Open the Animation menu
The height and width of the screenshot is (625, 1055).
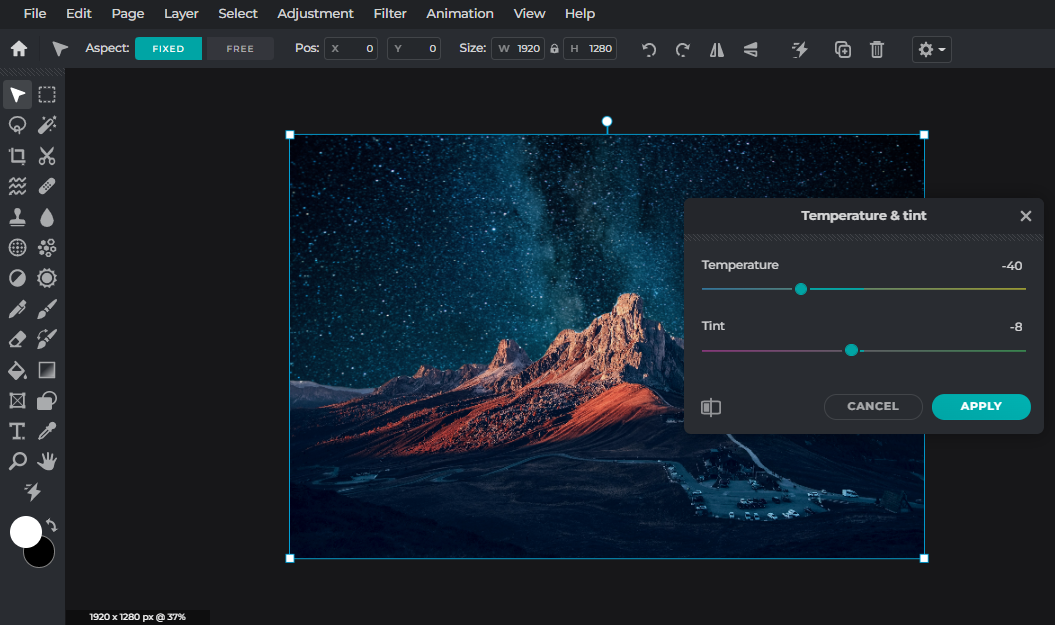(x=459, y=13)
